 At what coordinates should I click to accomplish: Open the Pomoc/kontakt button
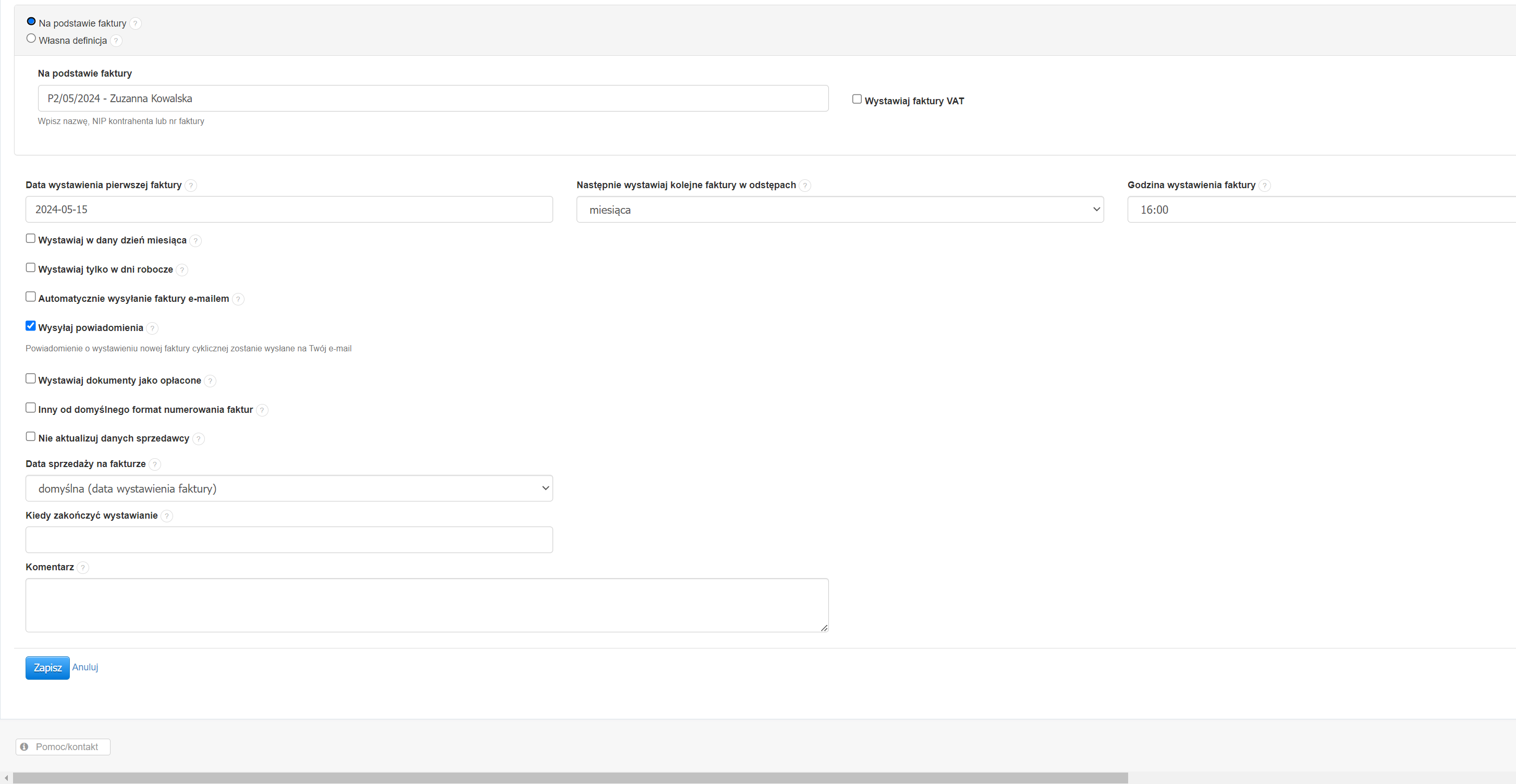[x=63, y=747]
